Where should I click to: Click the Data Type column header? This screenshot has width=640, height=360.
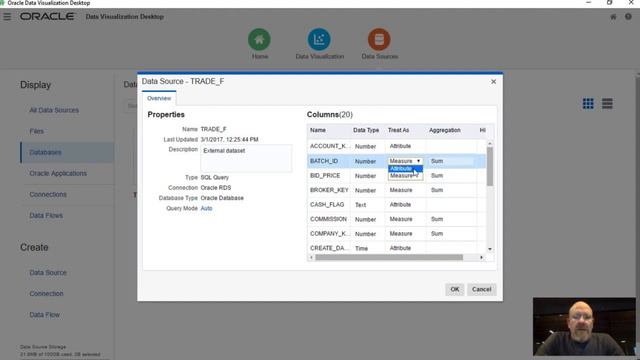coord(366,130)
